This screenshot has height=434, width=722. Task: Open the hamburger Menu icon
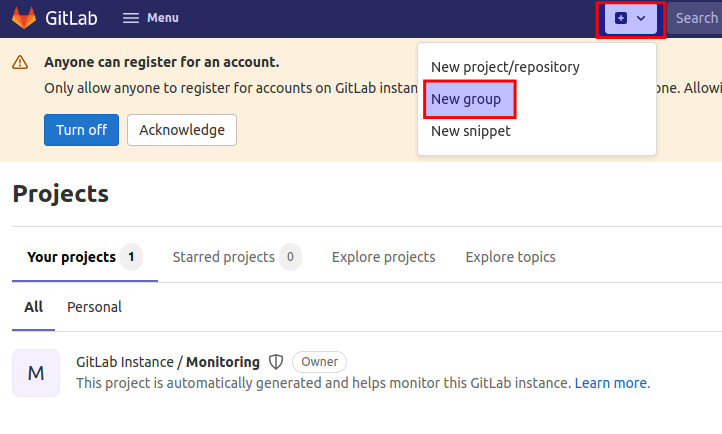click(x=131, y=18)
